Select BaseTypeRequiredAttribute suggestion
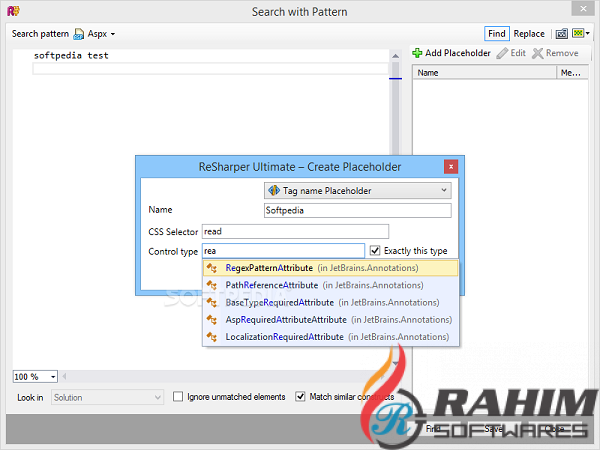Image resolution: width=600 pixels, height=450 pixels. (x=331, y=303)
